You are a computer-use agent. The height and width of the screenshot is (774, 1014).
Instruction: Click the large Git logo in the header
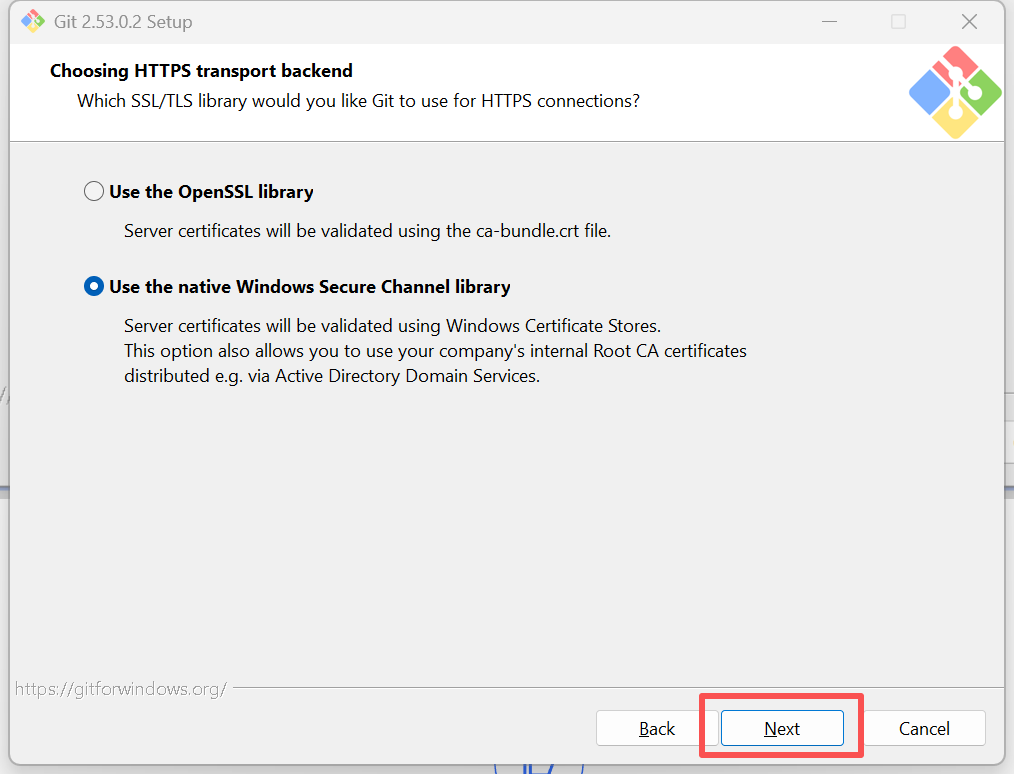click(x=955, y=92)
